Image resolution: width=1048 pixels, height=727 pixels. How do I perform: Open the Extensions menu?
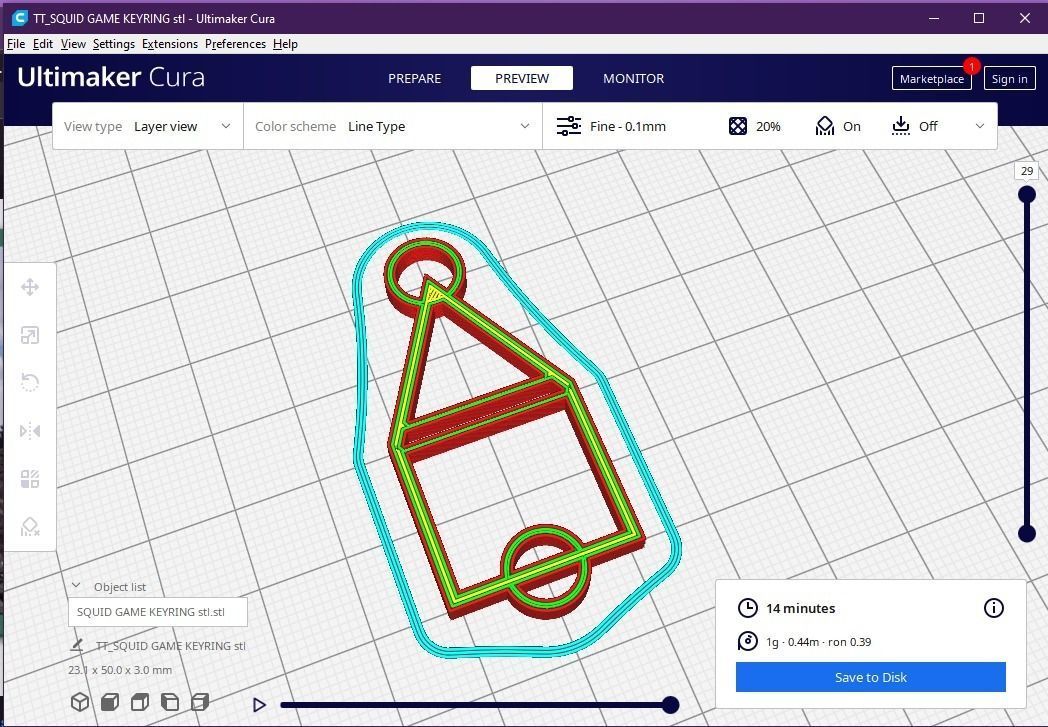click(170, 43)
